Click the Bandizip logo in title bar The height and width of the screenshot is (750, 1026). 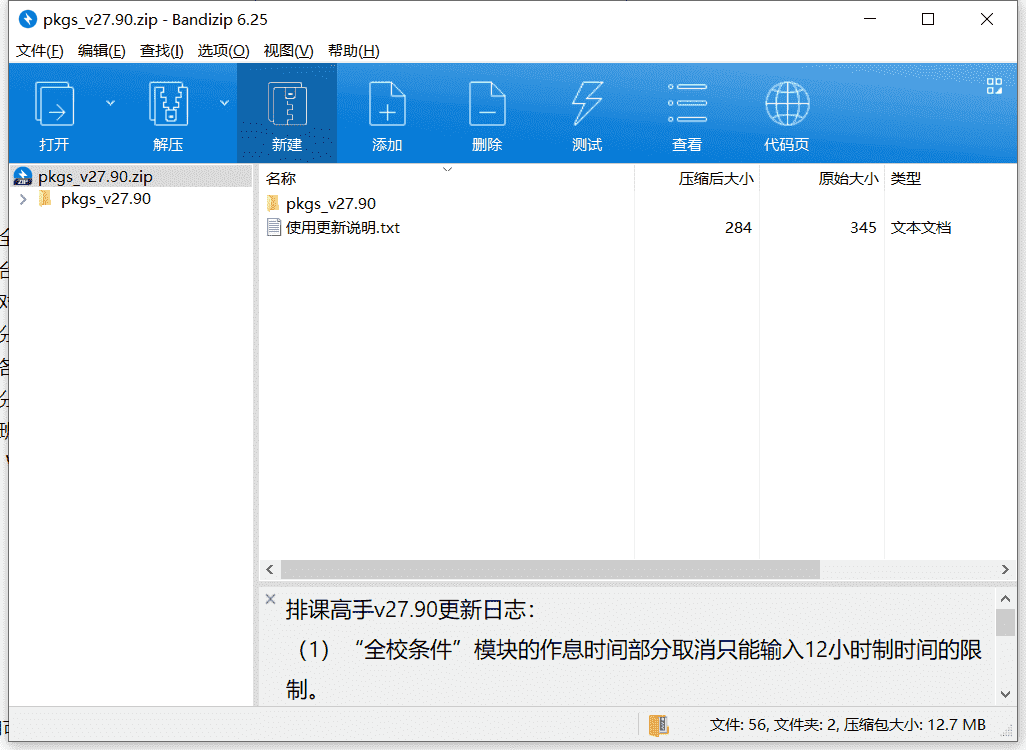pyautogui.click(x=27, y=20)
